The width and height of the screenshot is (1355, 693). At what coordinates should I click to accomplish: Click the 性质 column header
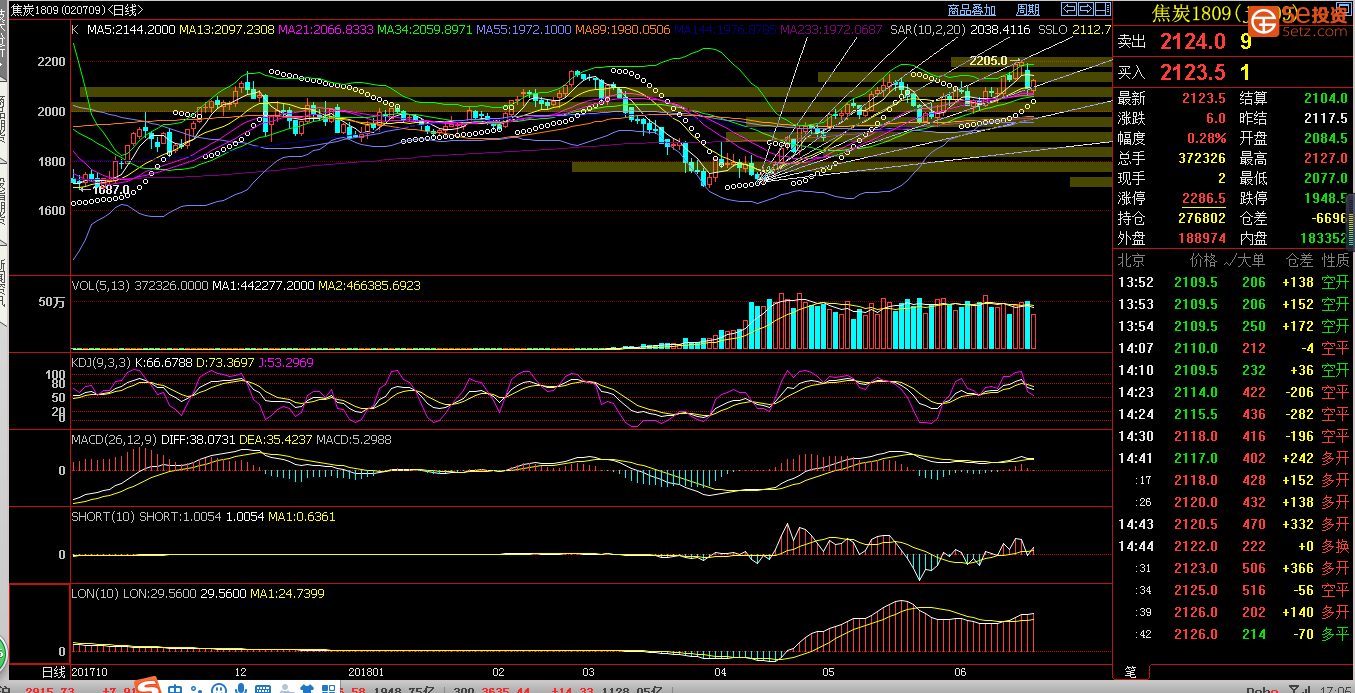(x=1335, y=260)
